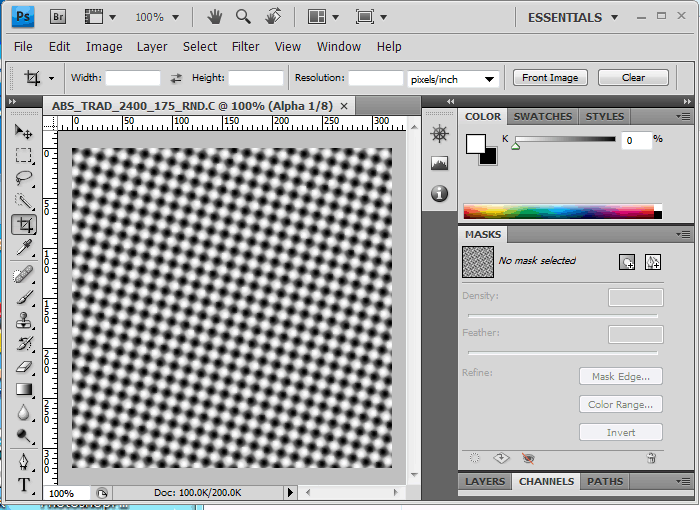Click the Clear button
The image size is (700, 510).
[633, 78]
